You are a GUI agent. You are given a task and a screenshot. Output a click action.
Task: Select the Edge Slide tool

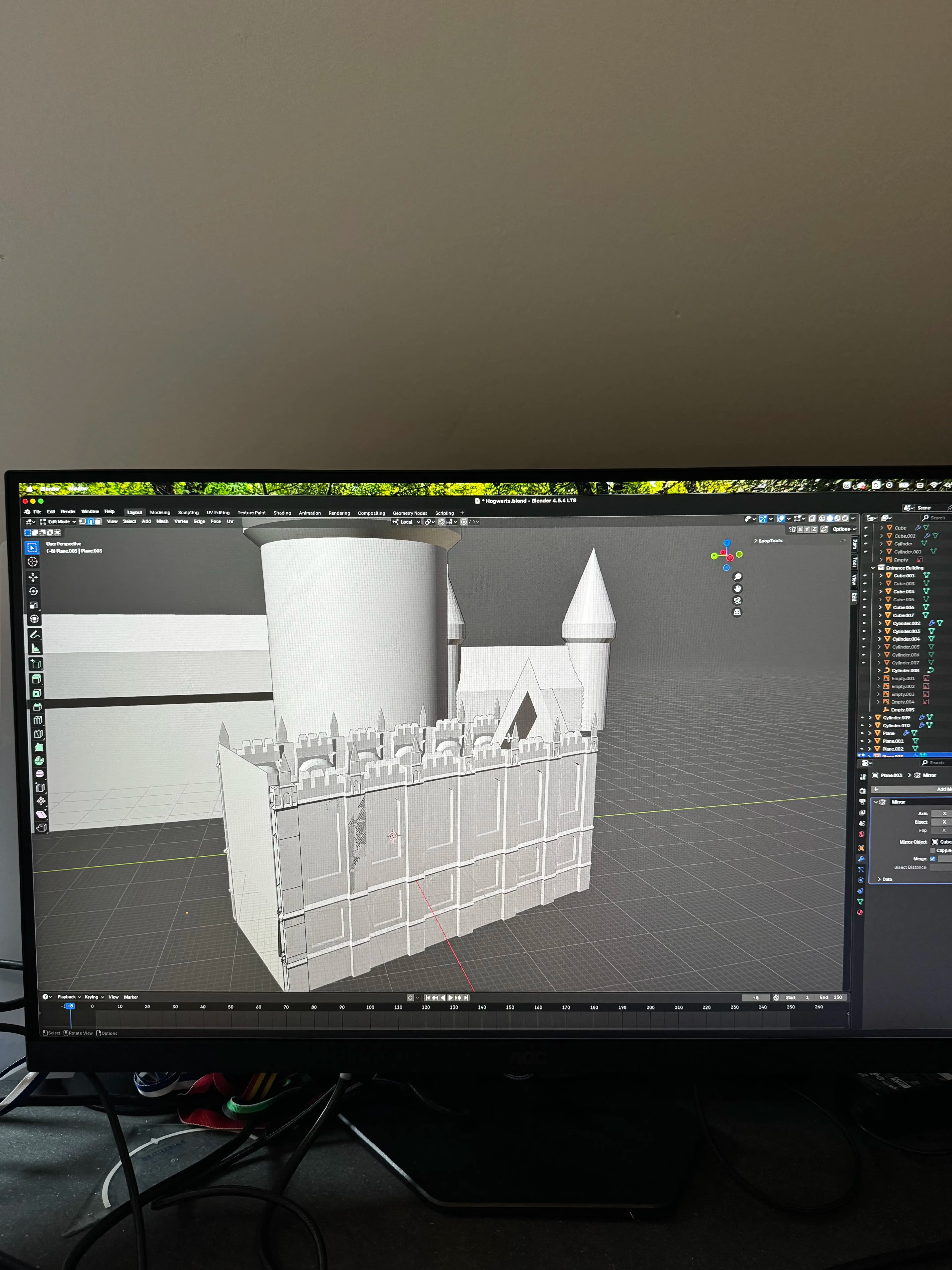pyautogui.click(x=40, y=788)
